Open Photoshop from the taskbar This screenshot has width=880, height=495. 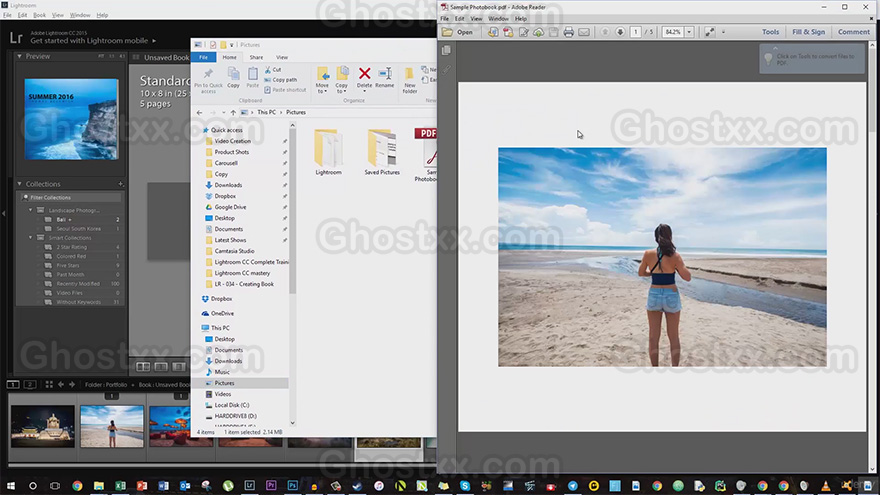[292, 485]
